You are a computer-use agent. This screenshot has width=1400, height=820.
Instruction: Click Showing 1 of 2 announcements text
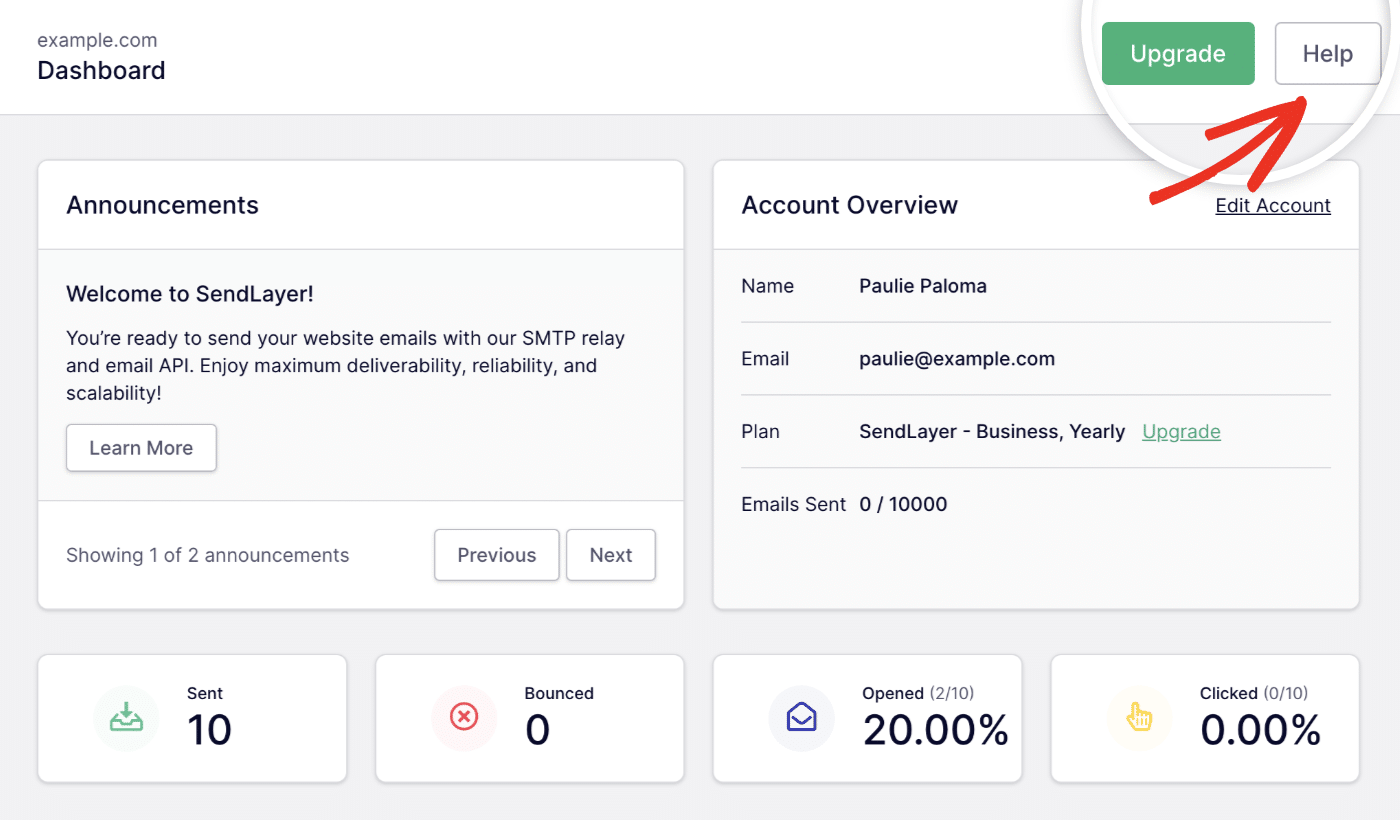(207, 555)
